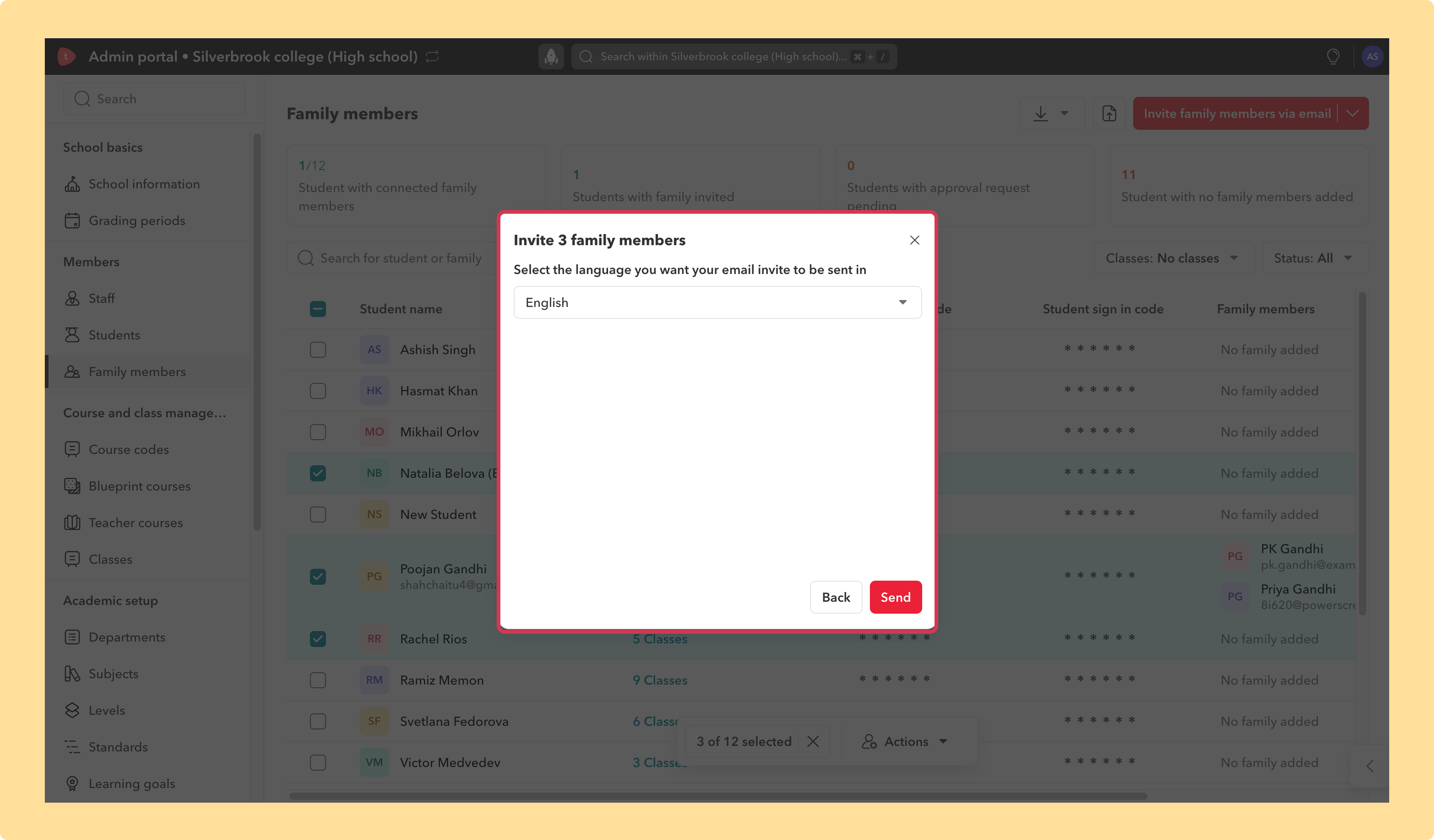This screenshot has width=1434, height=840.
Task: Click the Ashish Singh AS avatar
Action: point(374,349)
